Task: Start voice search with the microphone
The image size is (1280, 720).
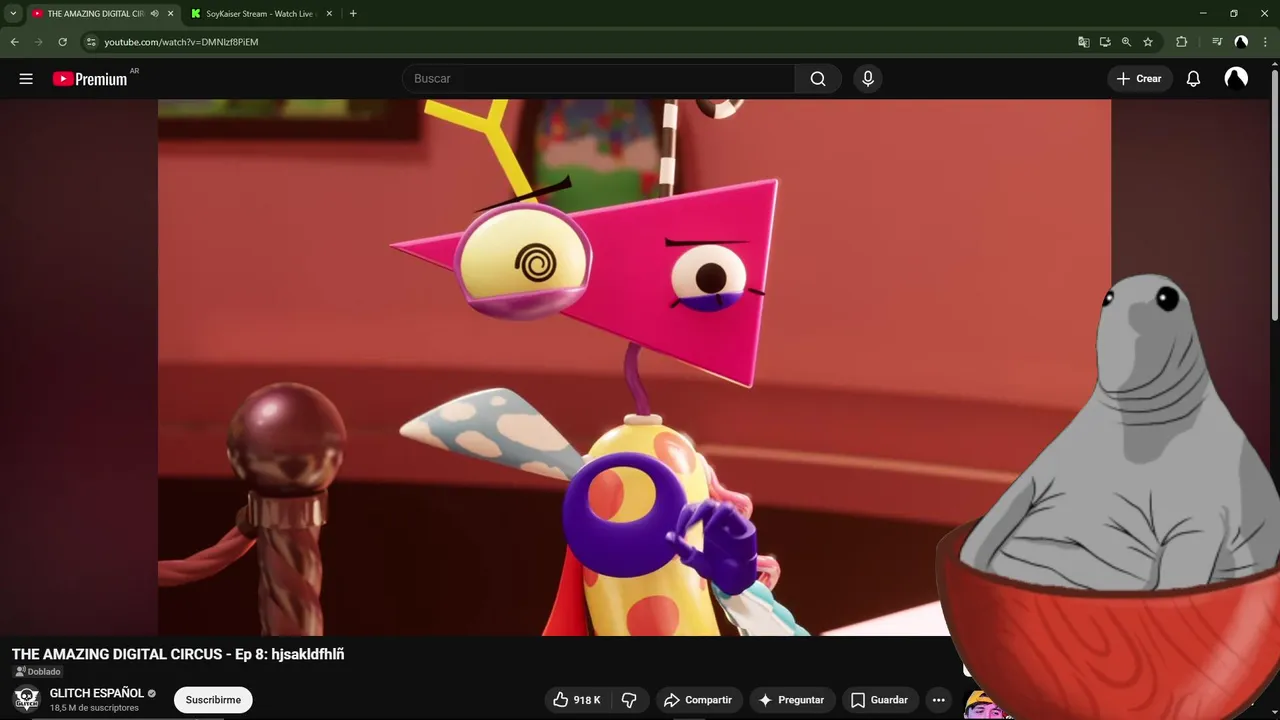Action: 868,79
